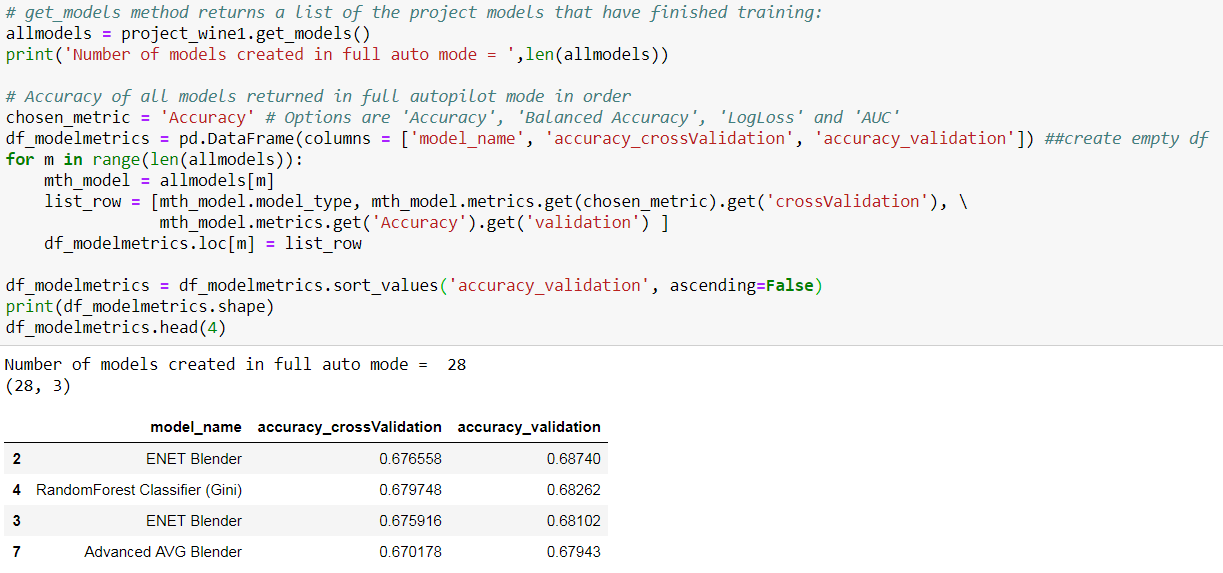Viewport: 1223px width, 573px height.
Task: Click the accuracy_validation column header
Action: 529,427
